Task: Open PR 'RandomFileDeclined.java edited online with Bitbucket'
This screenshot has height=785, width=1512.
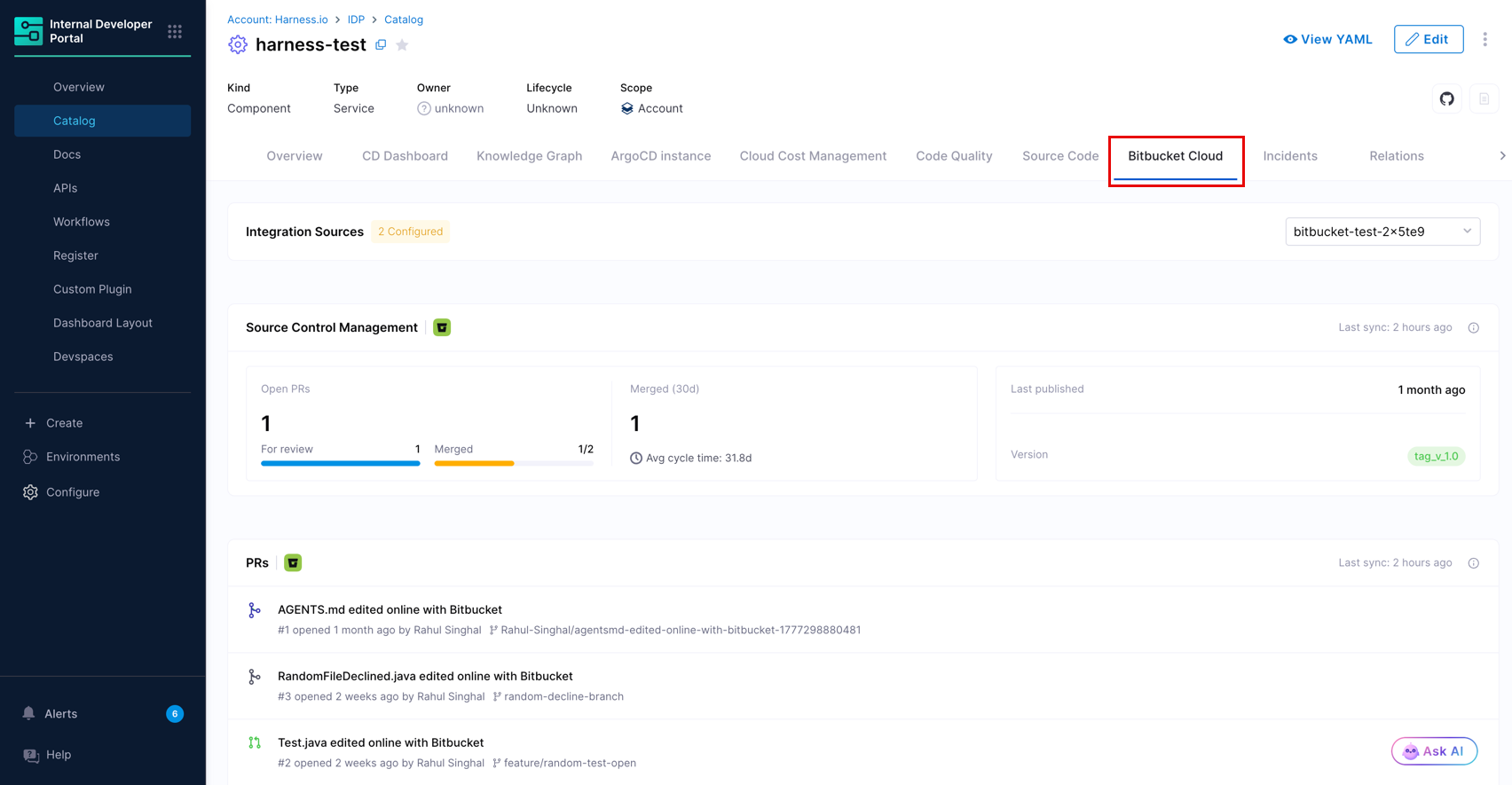Action: tap(425, 676)
